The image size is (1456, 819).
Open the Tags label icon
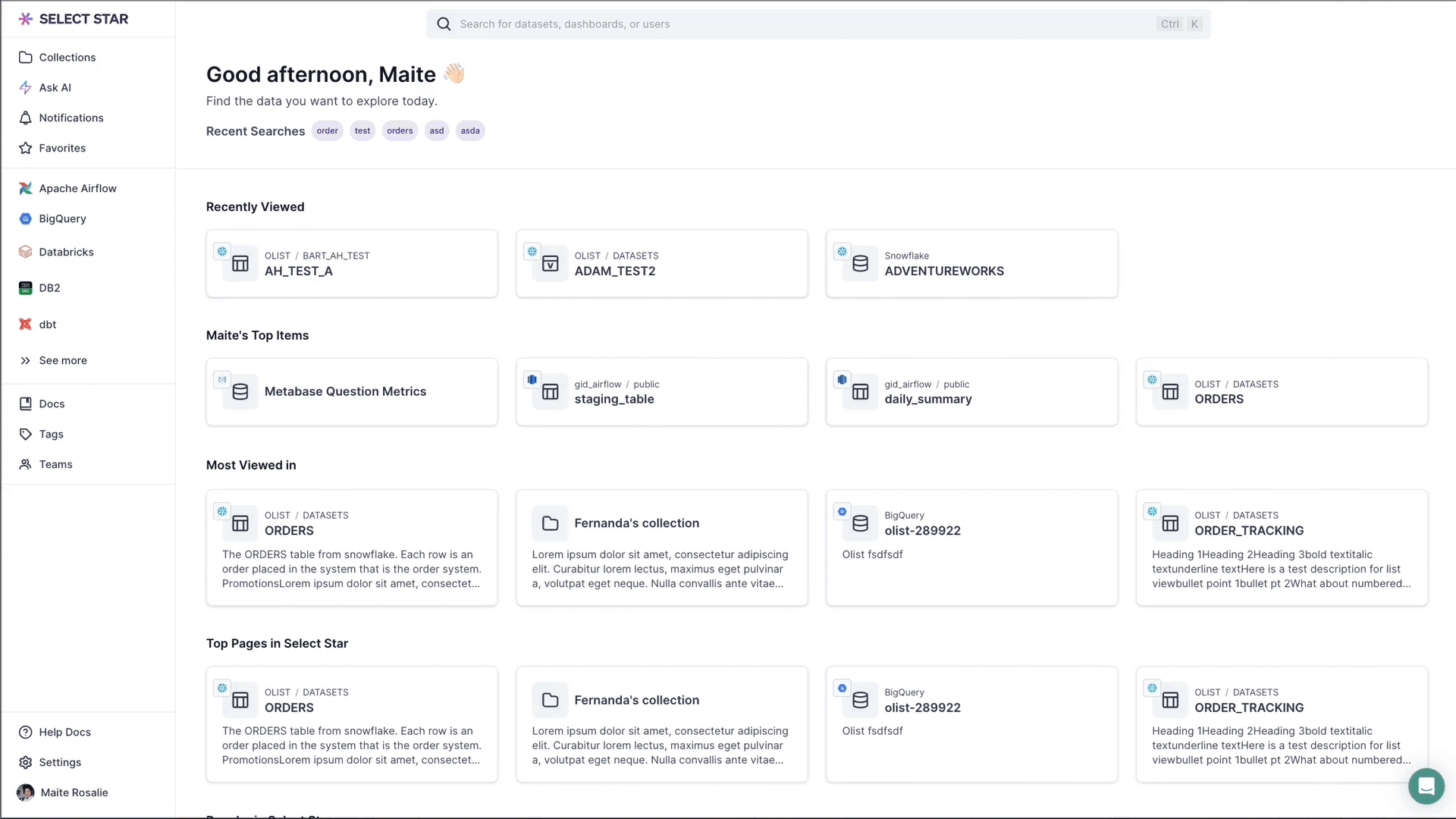pos(26,435)
